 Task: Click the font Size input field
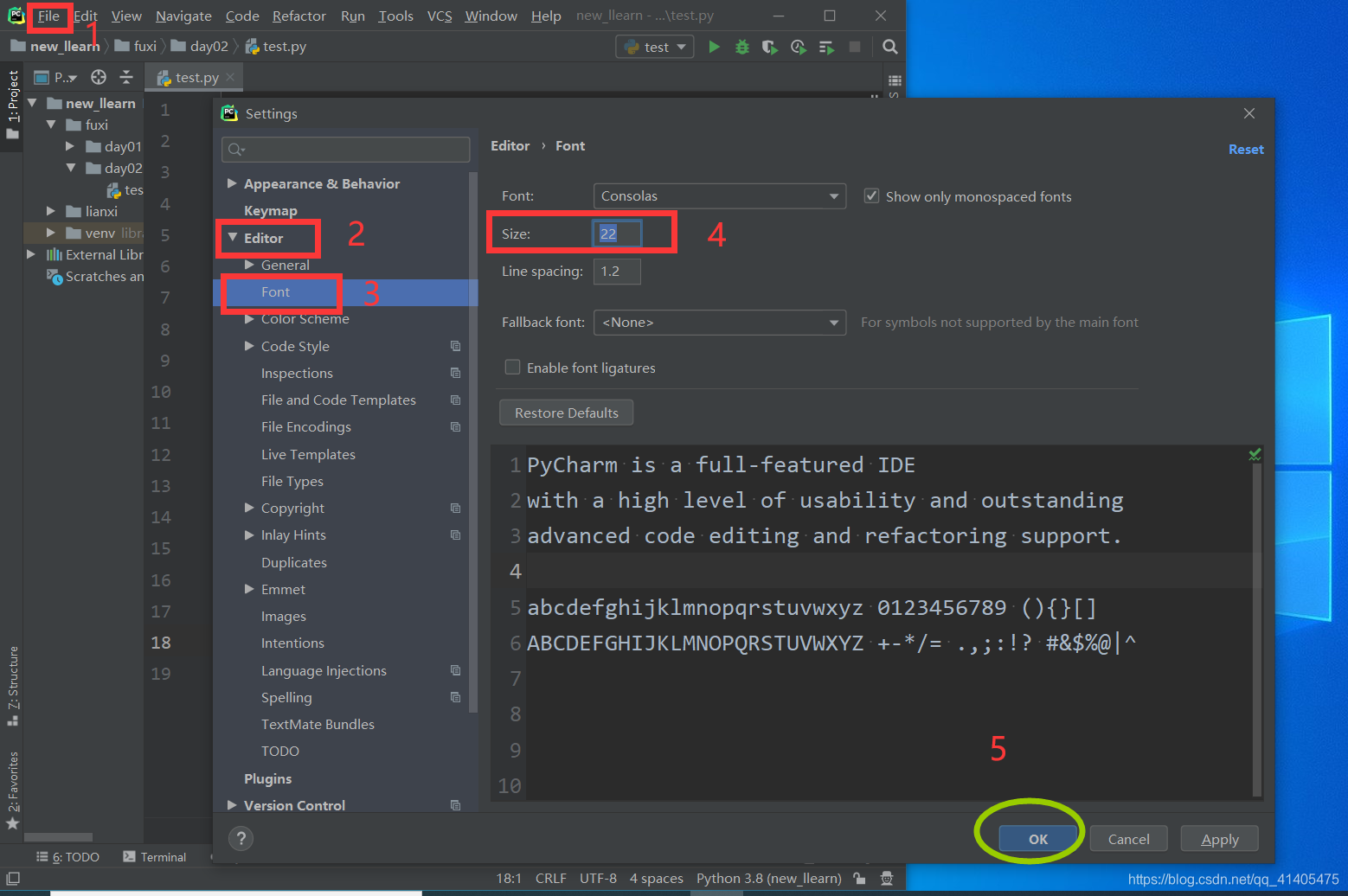(617, 234)
